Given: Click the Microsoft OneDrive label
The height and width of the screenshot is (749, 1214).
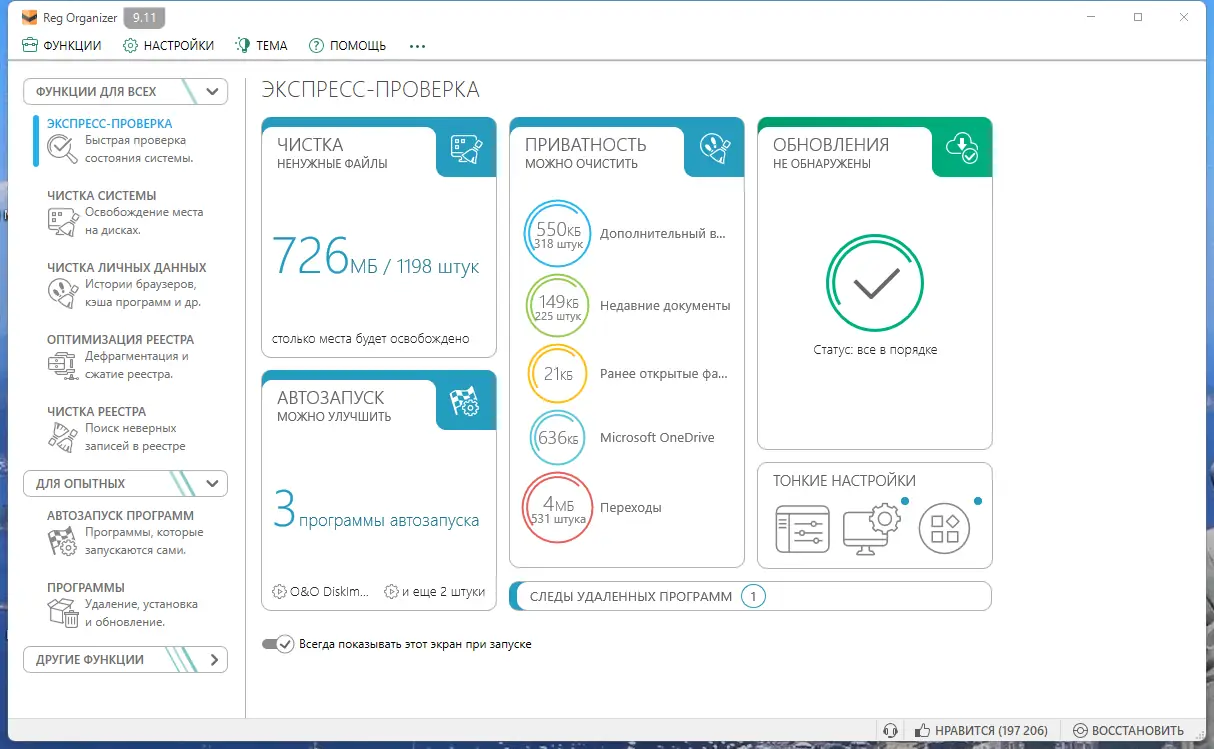Looking at the screenshot, I should 657,438.
